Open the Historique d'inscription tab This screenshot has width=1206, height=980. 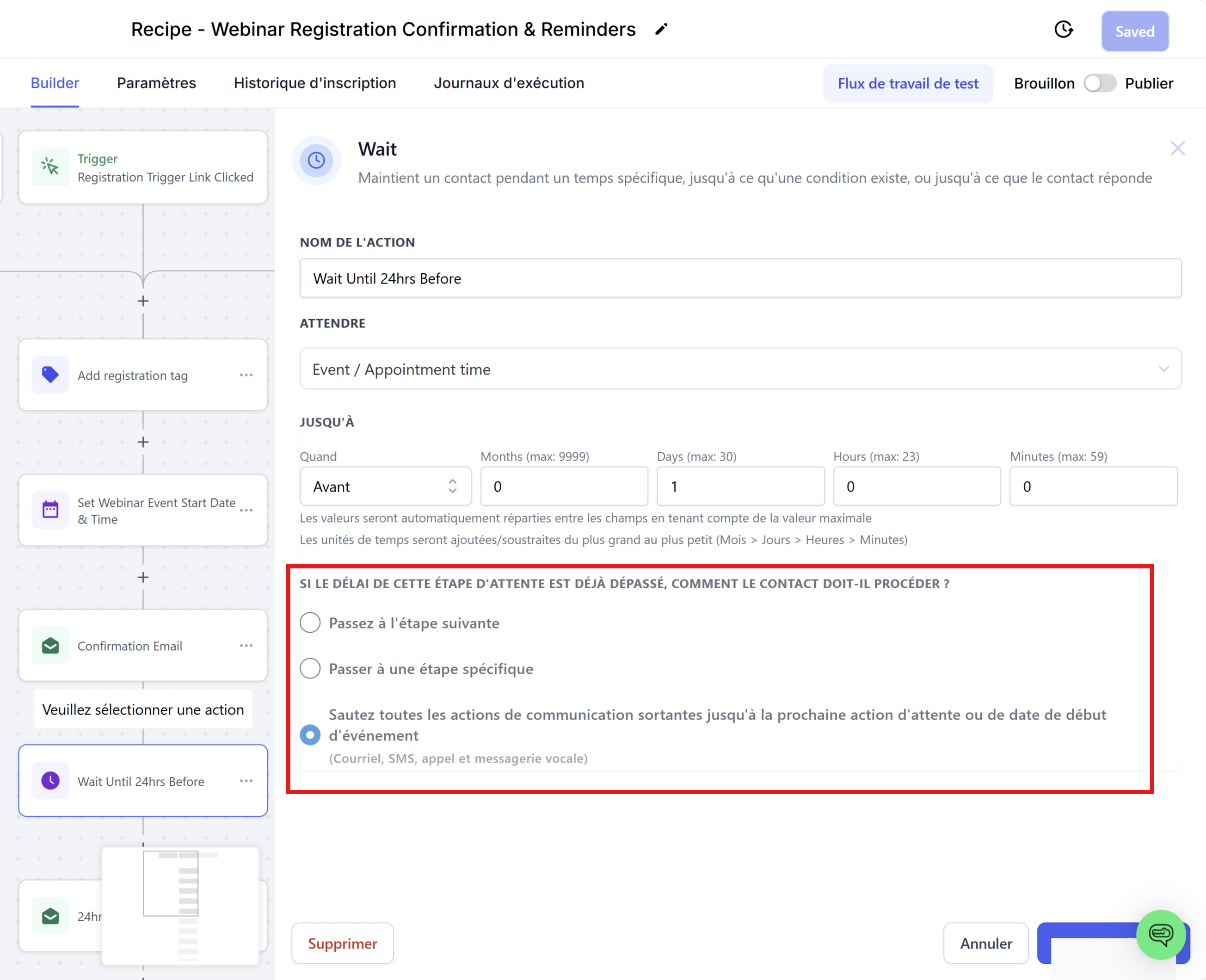pyautogui.click(x=315, y=83)
